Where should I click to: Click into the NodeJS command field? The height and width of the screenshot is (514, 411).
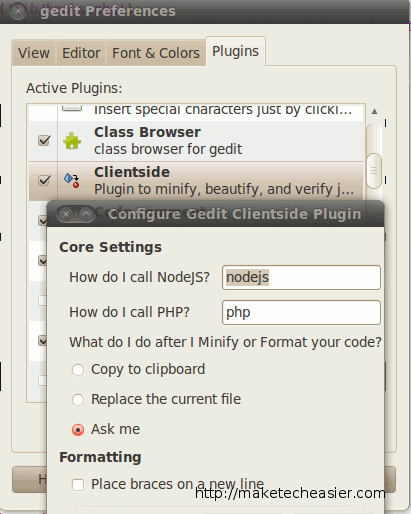[301, 277]
